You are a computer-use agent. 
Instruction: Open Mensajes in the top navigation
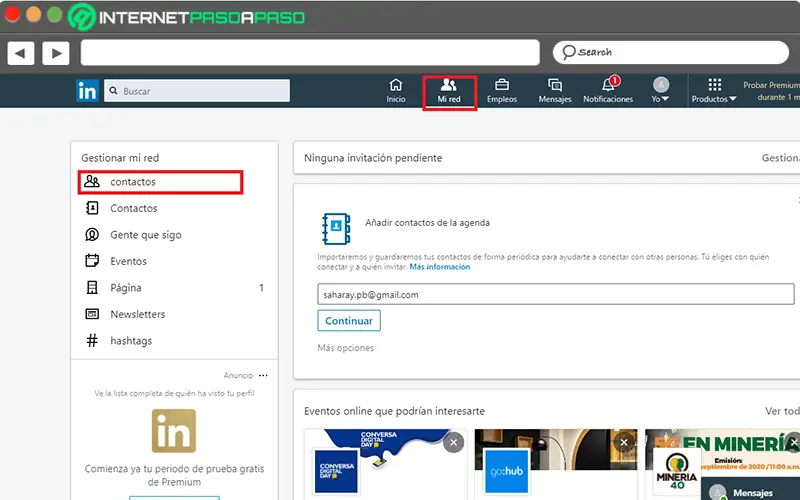[555, 91]
